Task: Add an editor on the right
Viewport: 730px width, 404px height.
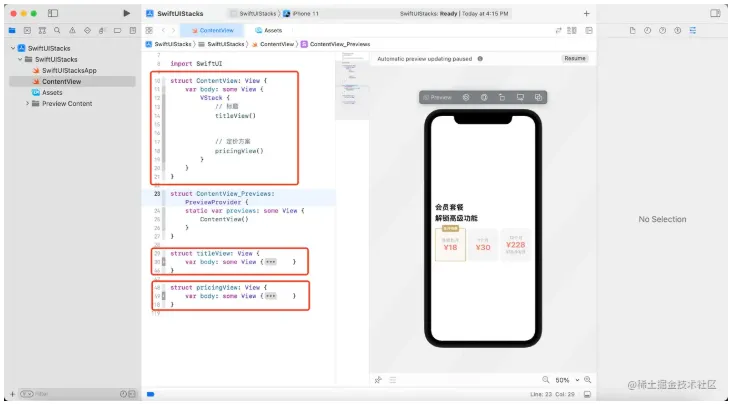Action: pyautogui.click(x=589, y=31)
